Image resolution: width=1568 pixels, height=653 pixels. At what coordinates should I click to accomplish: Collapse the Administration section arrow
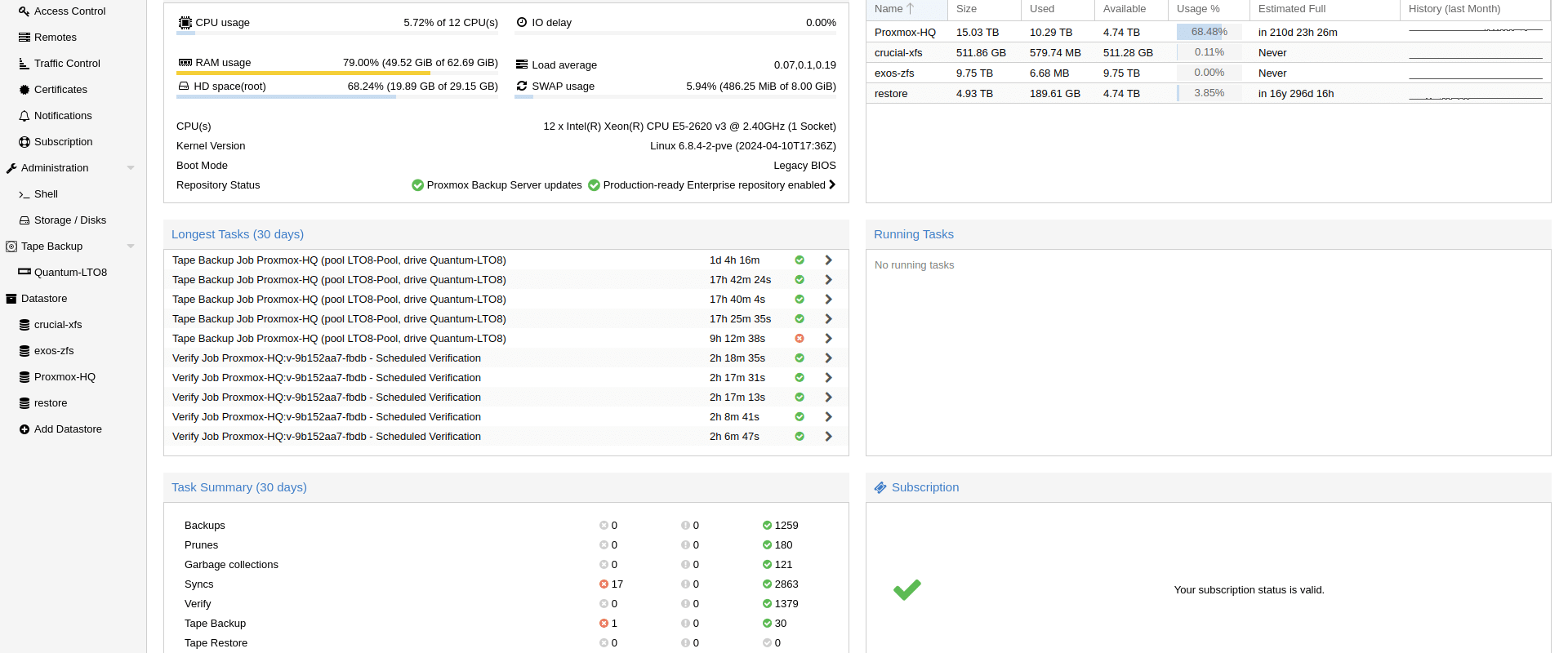(x=131, y=168)
